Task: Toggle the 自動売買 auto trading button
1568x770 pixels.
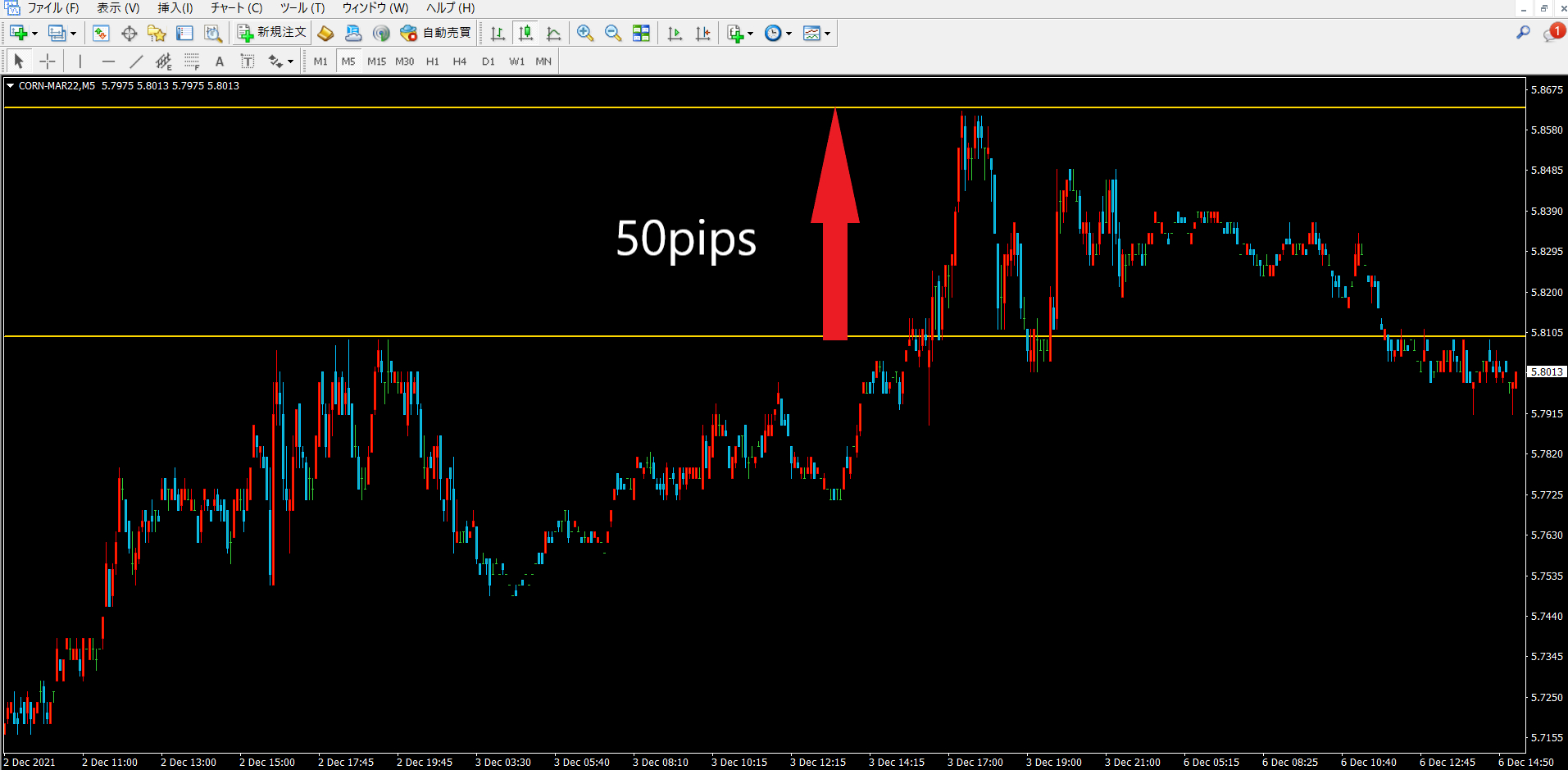Action: tap(435, 33)
